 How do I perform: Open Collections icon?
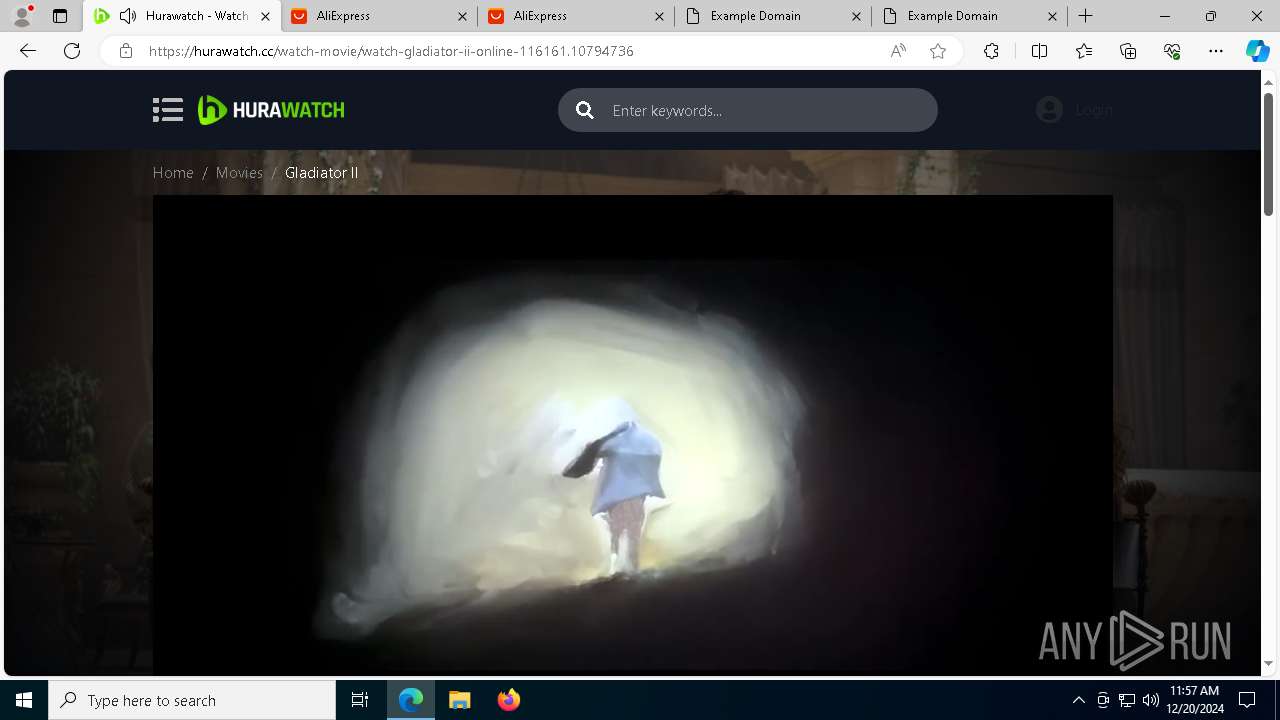(x=1128, y=51)
